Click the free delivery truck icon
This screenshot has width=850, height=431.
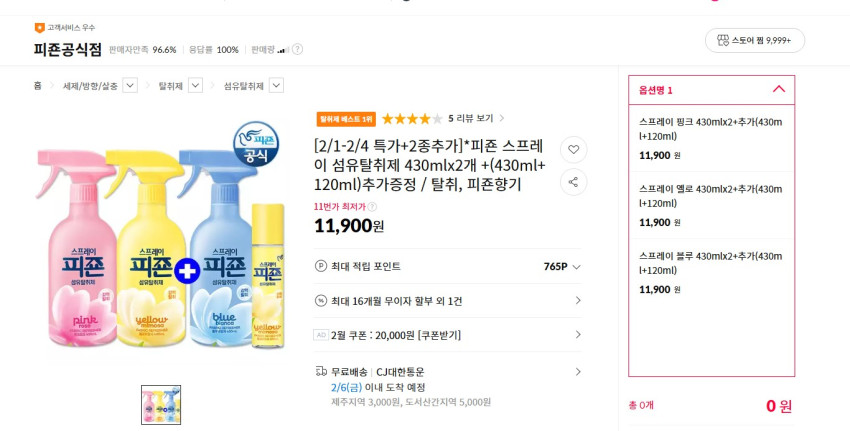[x=321, y=372]
